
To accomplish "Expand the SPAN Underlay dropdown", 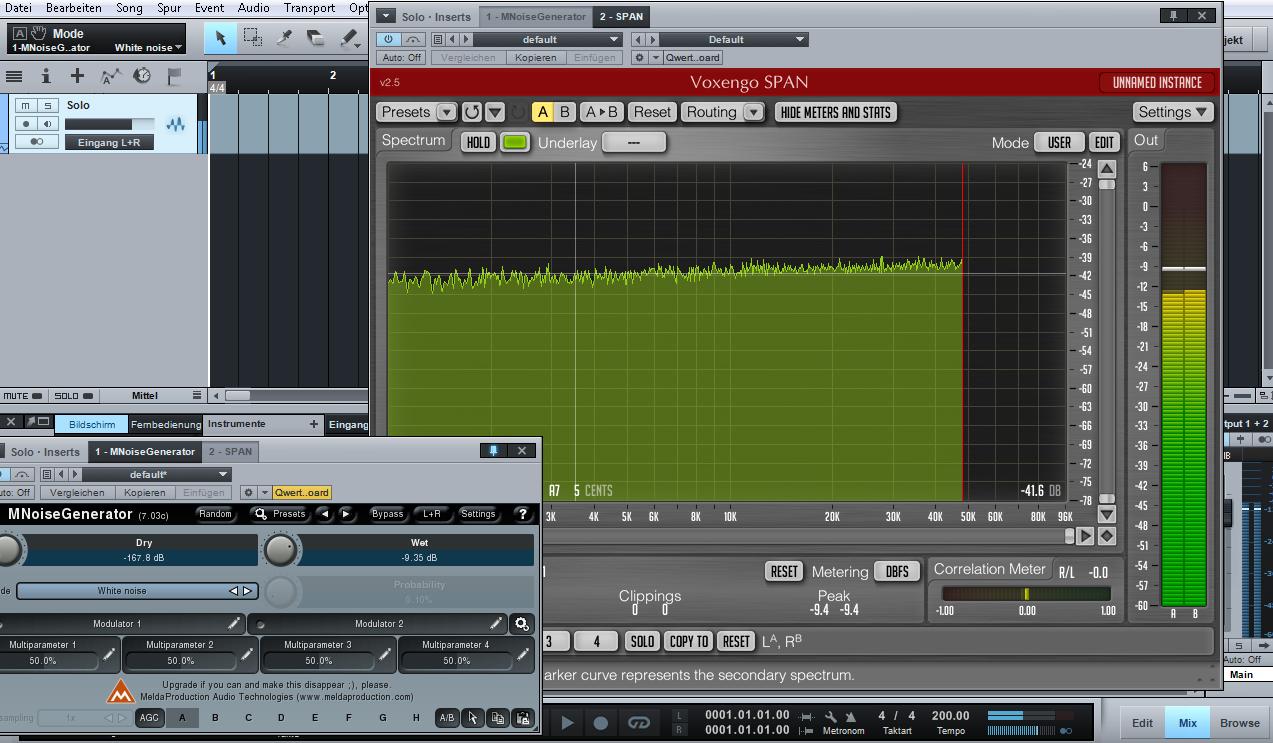I will 634,142.
